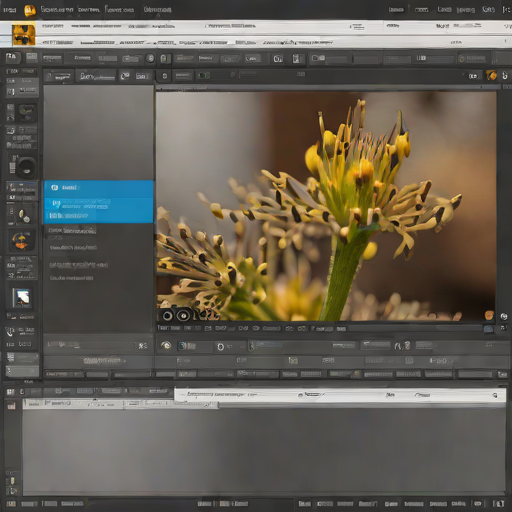
Task: Click the white bar above the timeline area
Action: pos(340,395)
